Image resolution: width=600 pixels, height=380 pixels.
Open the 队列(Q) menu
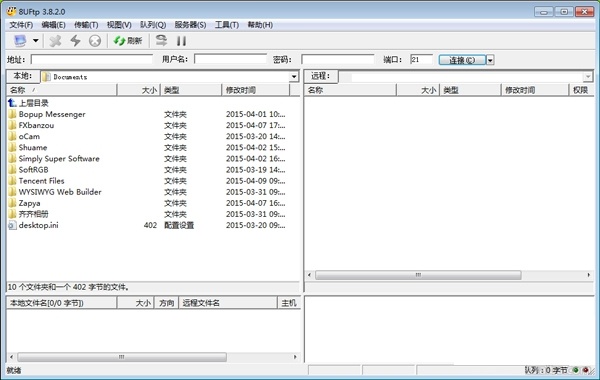[153, 25]
